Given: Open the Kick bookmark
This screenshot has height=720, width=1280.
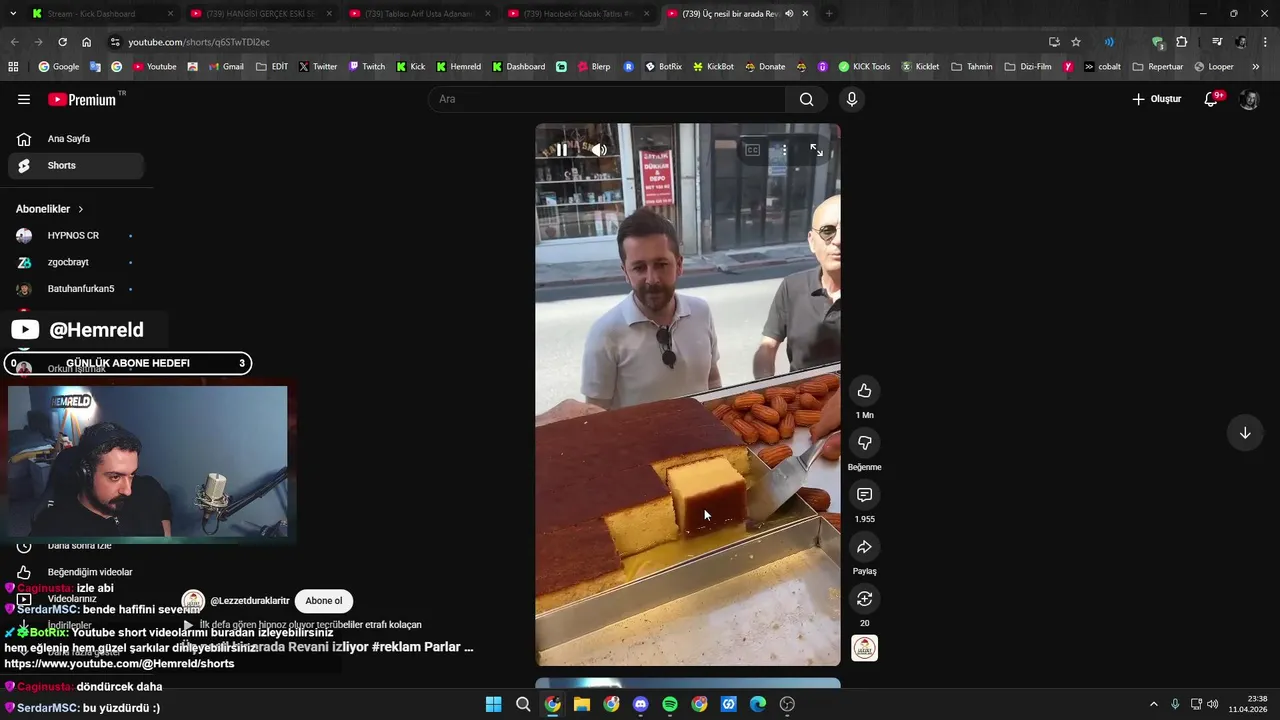Looking at the screenshot, I should coord(410,67).
